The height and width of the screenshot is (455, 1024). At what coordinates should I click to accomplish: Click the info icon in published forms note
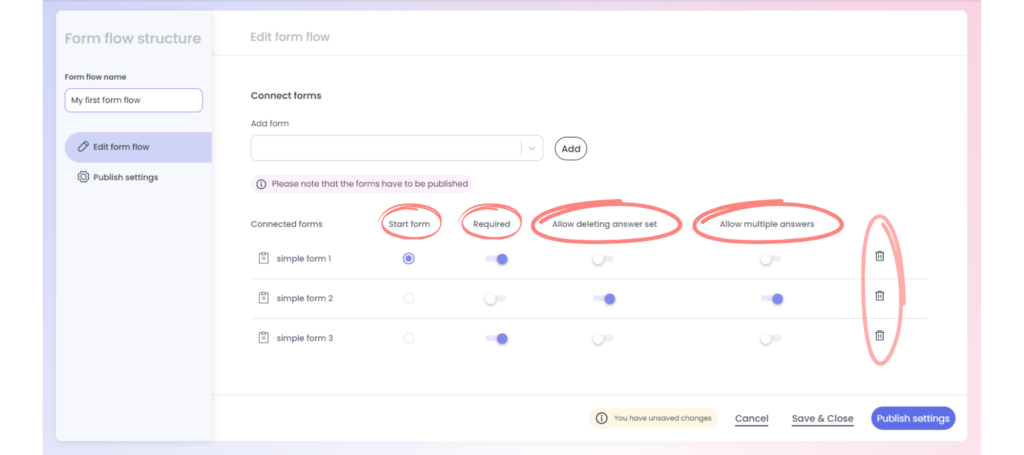pos(261,184)
